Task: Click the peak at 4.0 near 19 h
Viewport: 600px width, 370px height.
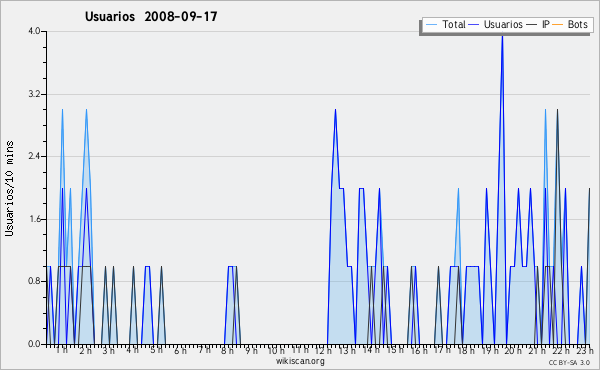Action: coord(502,36)
